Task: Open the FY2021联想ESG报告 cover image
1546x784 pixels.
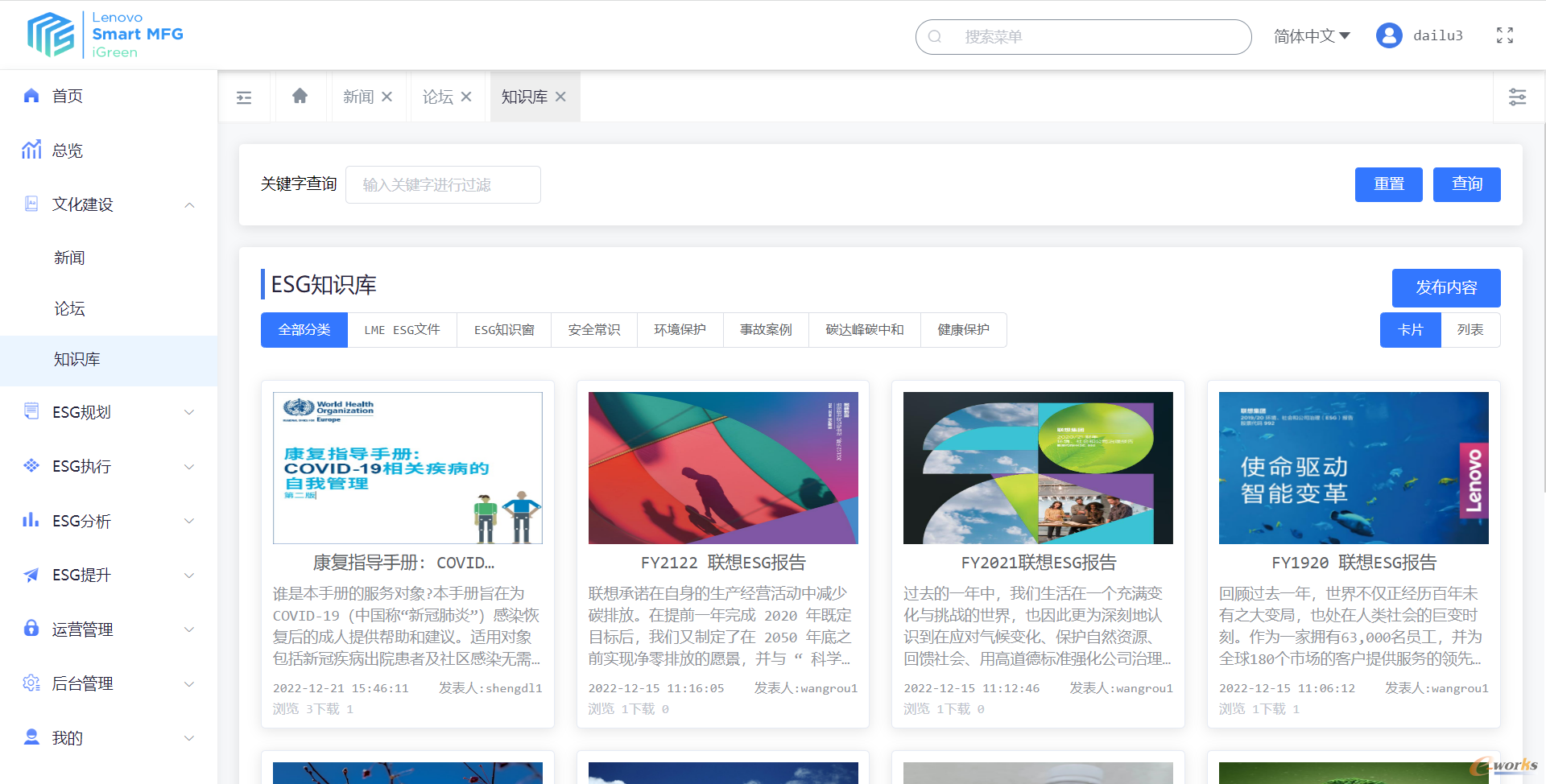Action: point(1038,468)
